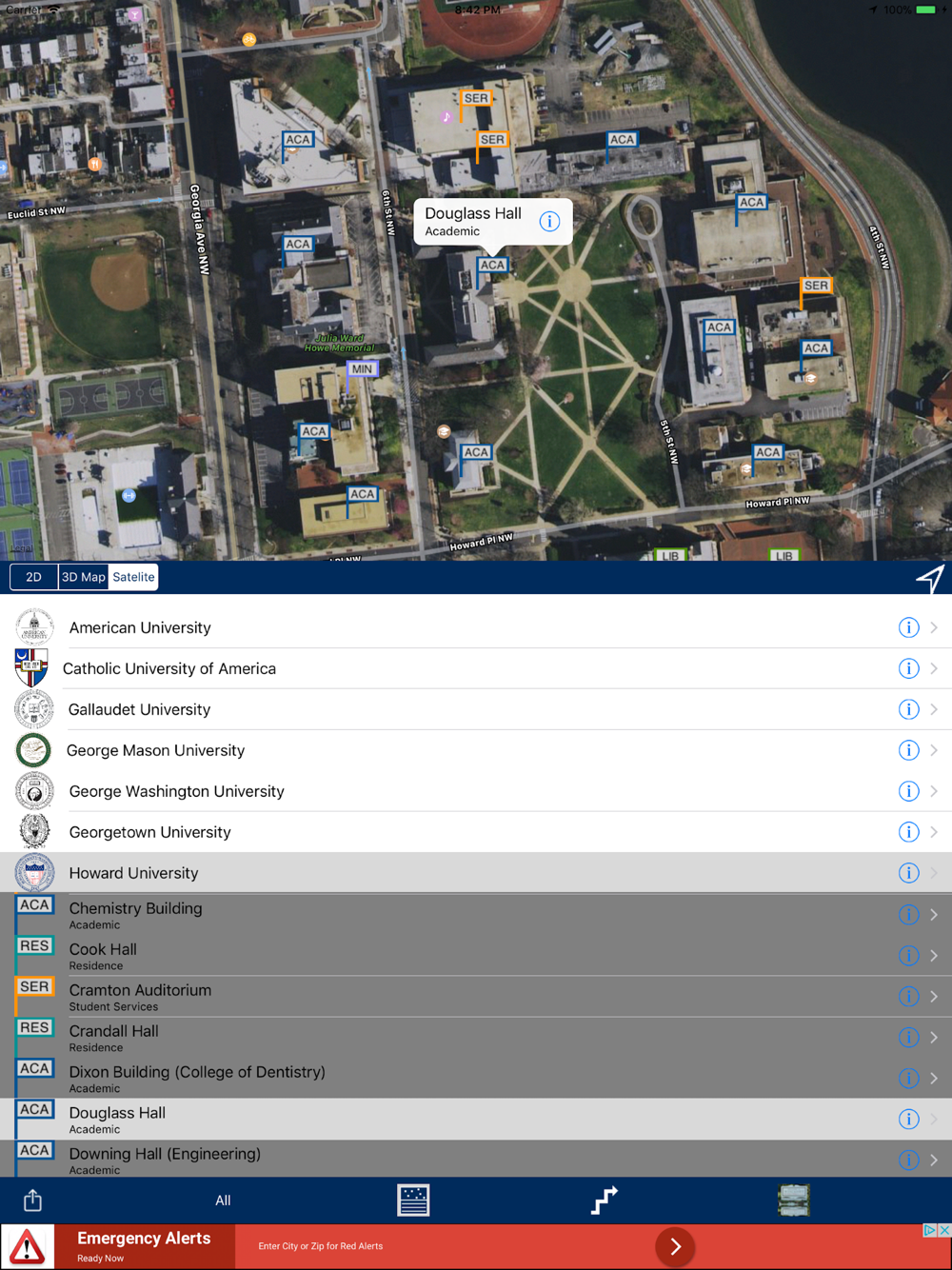Image resolution: width=952 pixels, height=1270 pixels.
Task: Close the ad with the X button
Action: pyautogui.click(x=944, y=1230)
